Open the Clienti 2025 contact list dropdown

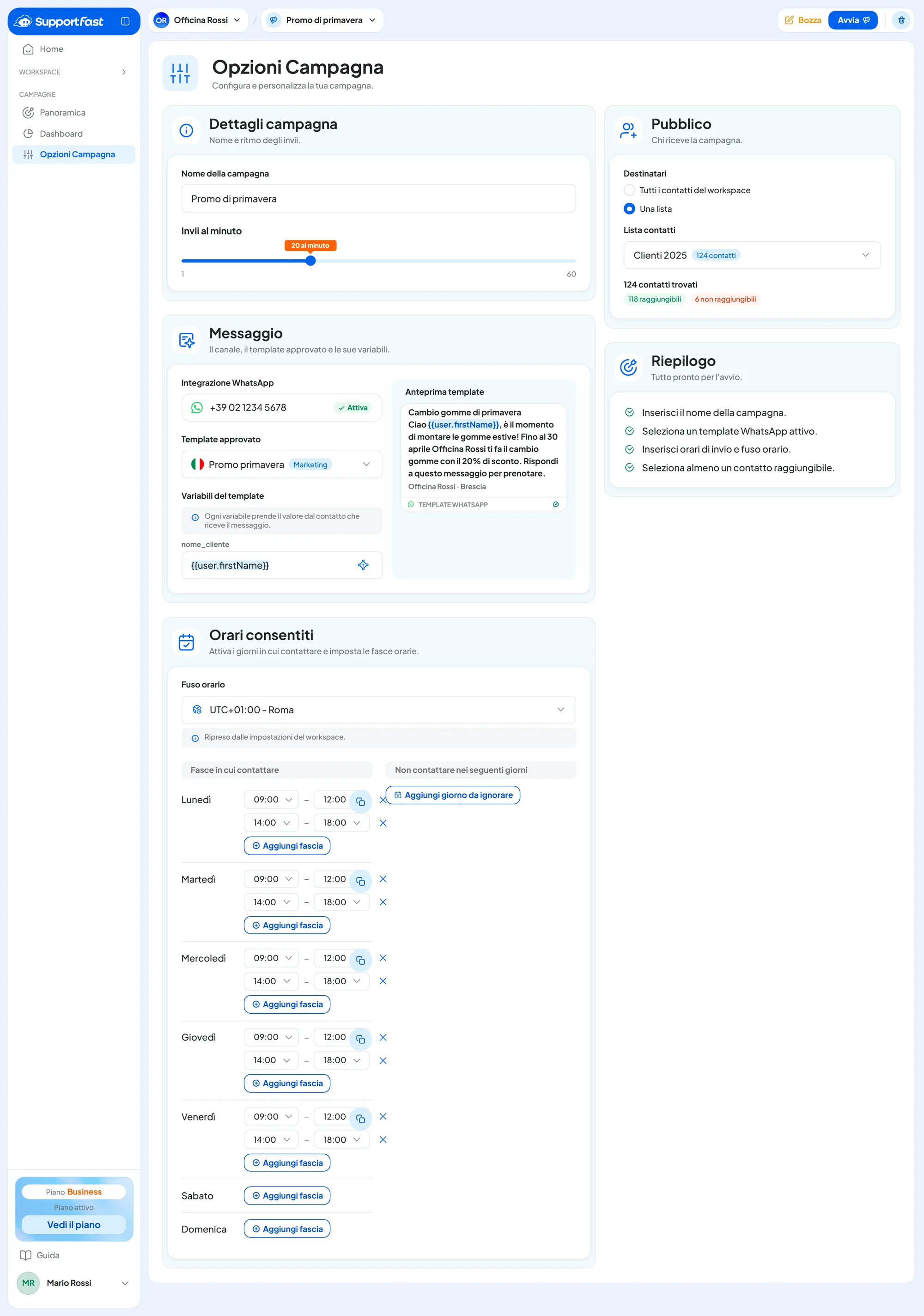click(752, 255)
